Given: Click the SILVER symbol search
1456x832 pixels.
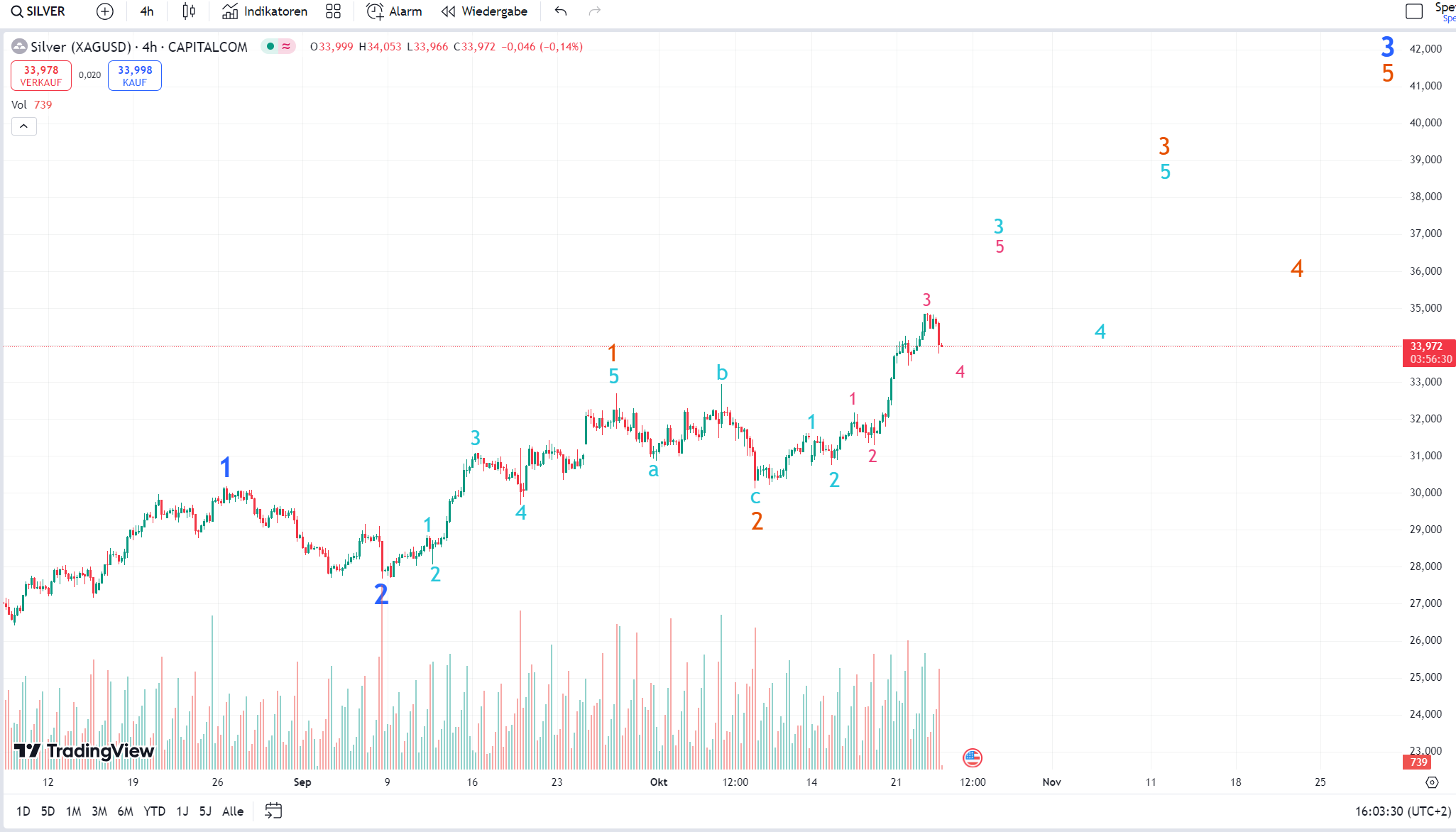Looking at the screenshot, I should 38,11.
